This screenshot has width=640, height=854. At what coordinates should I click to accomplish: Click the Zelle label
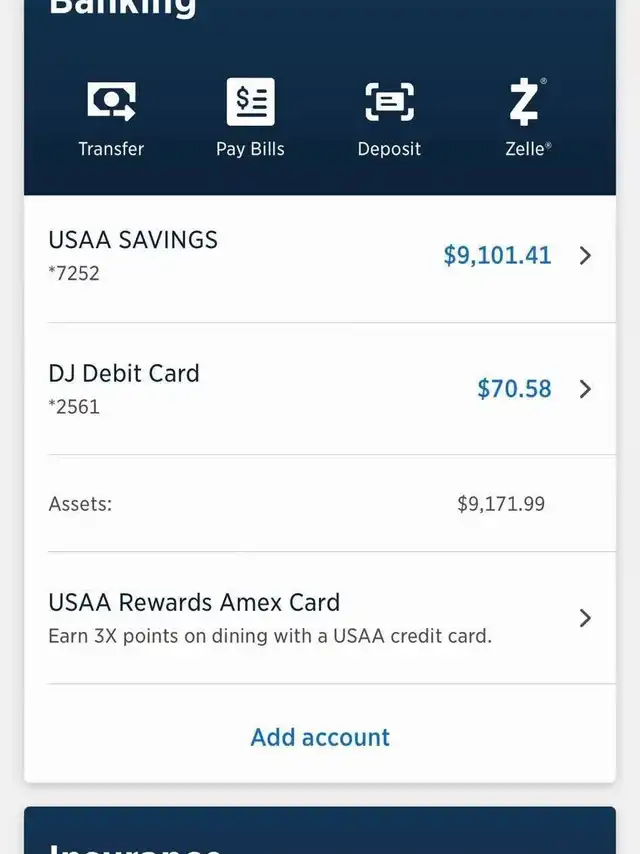[528, 149]
